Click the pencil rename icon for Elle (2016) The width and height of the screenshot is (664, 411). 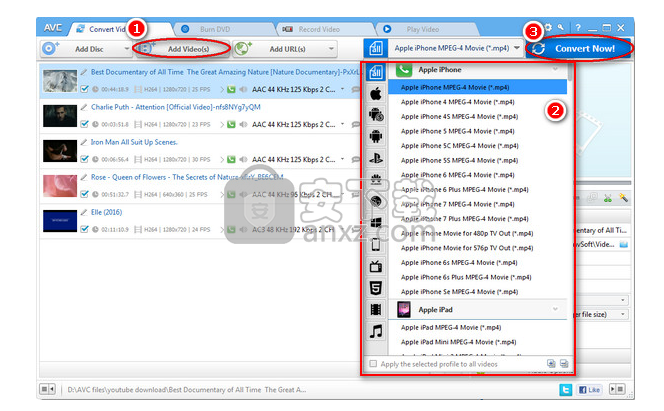(x=84, y=212)
